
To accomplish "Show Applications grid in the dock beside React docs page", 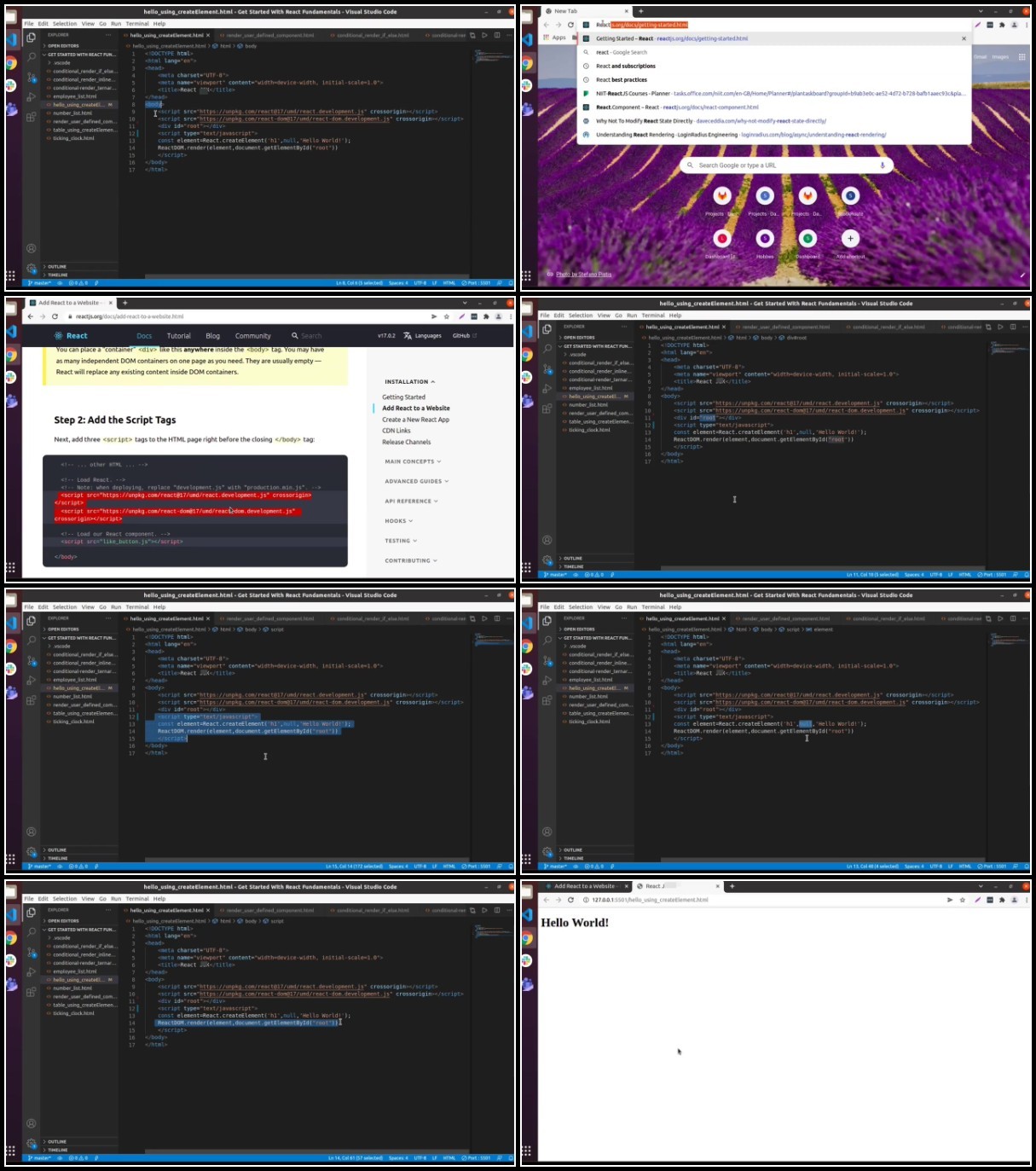I will click(10, 567).
